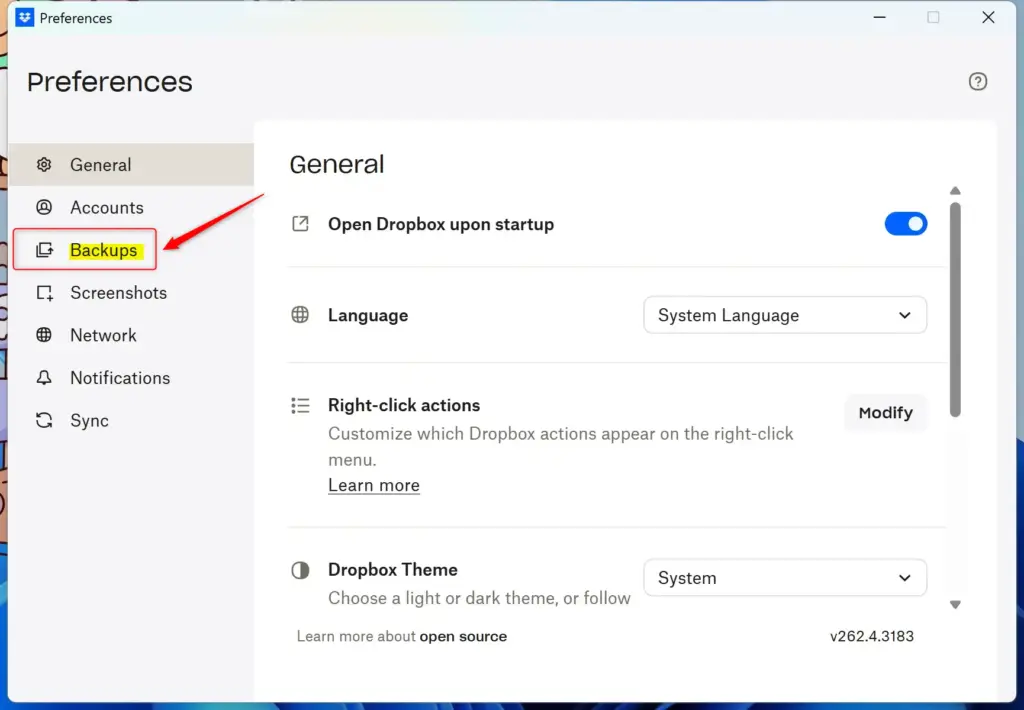1024x710 pixels.
Task: Click the help question mark icon
Action: 978,82
